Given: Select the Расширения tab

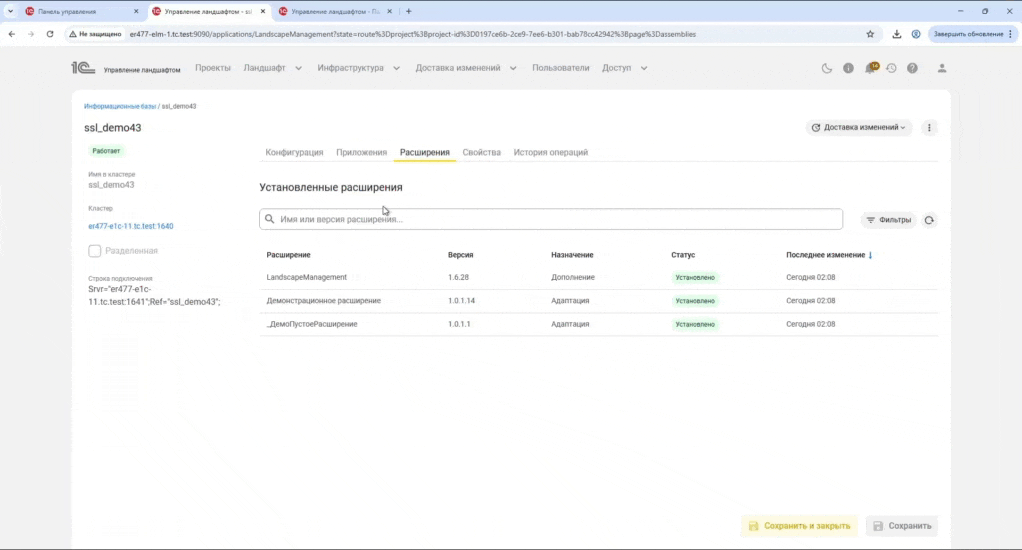Looking at the screenshot, I should pos(425,152).
